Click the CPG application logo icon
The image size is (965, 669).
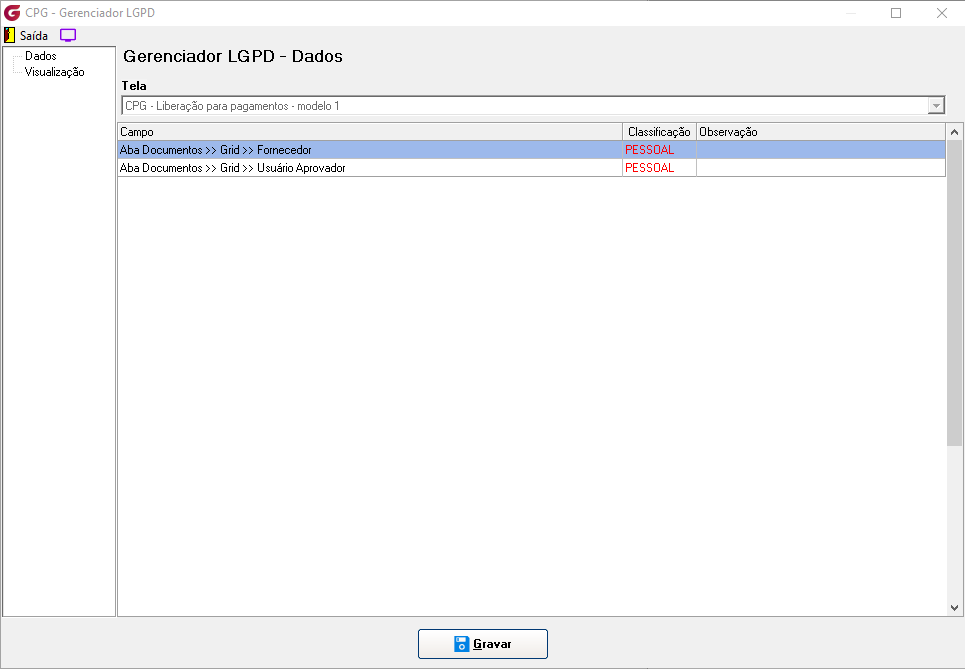click(12, 12)
